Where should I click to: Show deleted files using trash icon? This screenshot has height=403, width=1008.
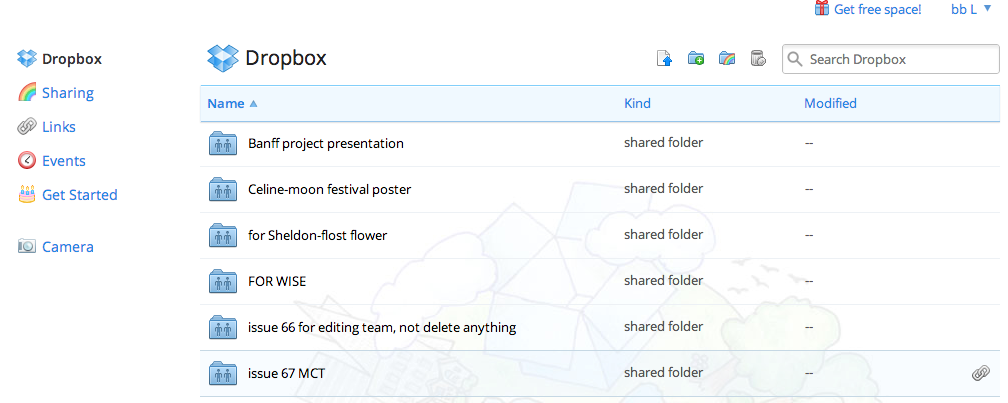758,59
